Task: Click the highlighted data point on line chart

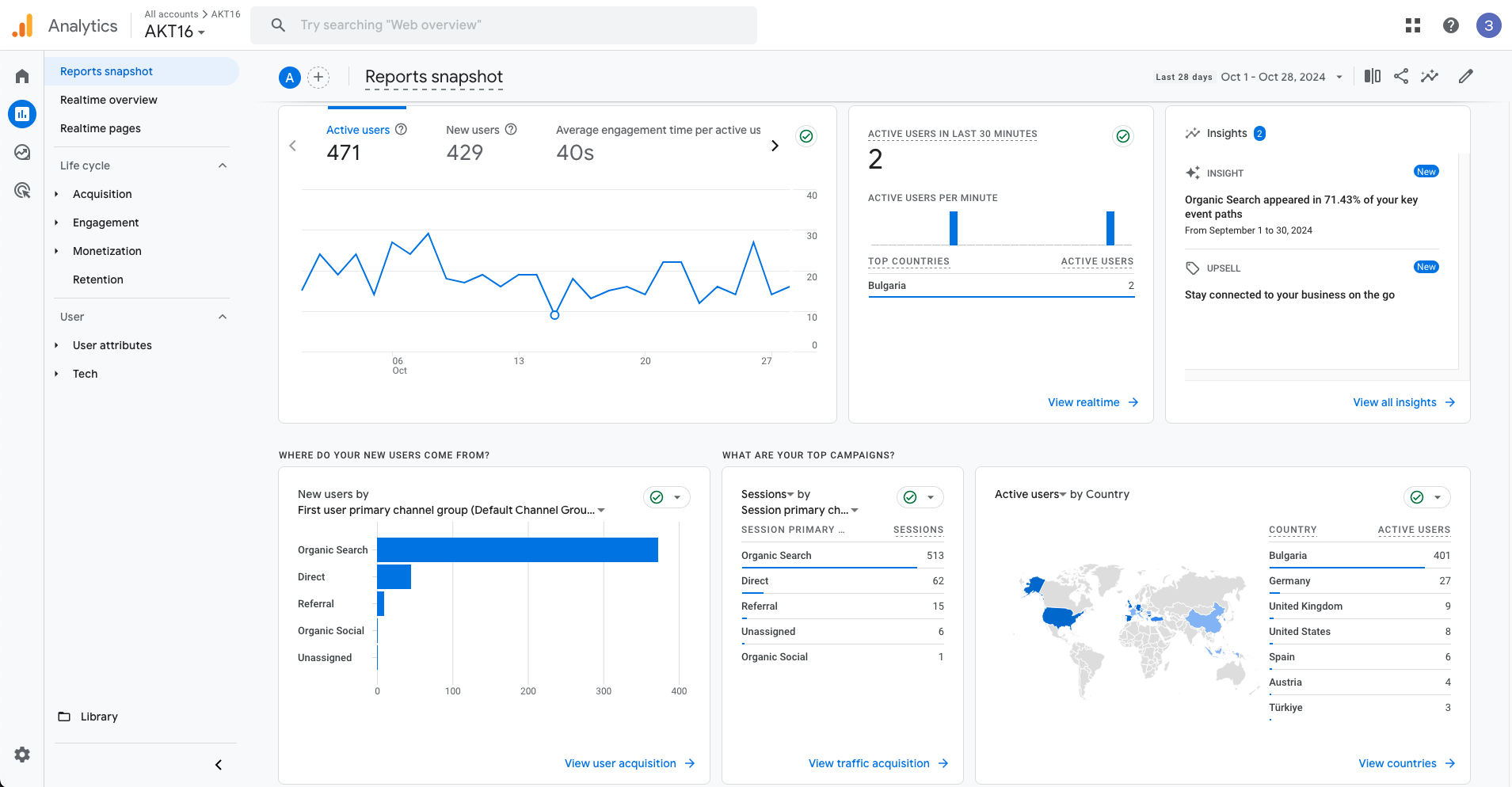Action: click(554, 315)
